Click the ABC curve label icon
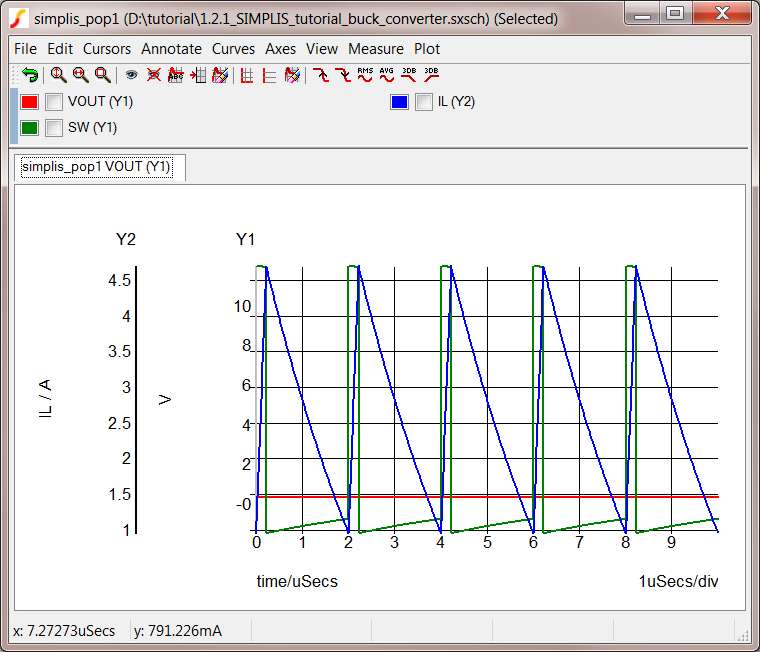760x652 pixels. (x=175, y=75)
